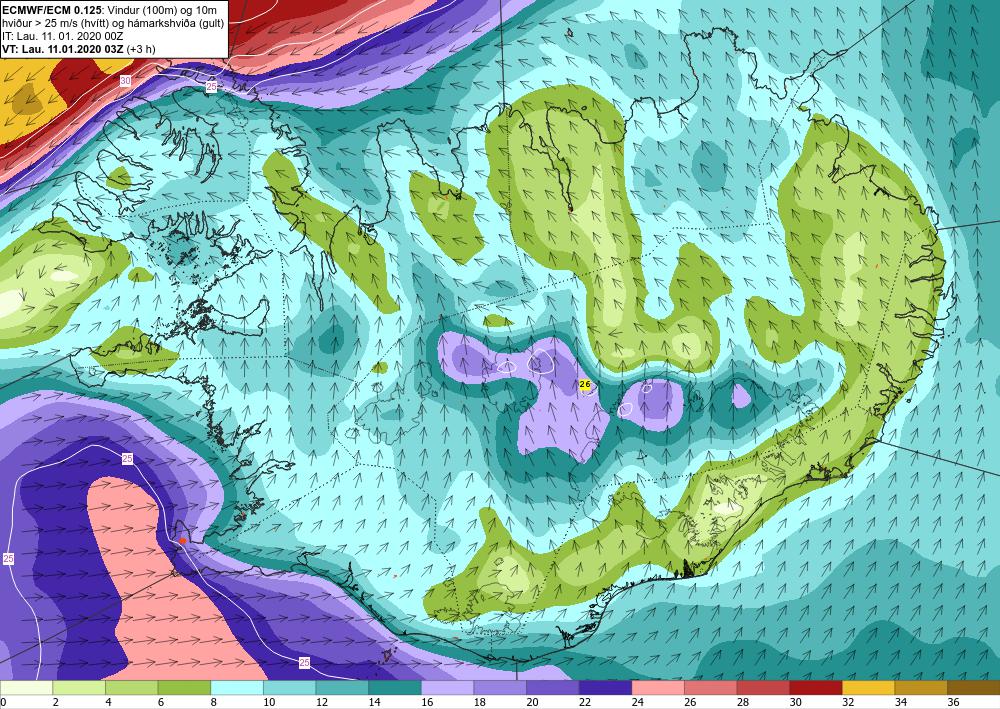Image resolution: width=1000 pixels, height=709 pixels.
Task: Select the yellow 32–34 m/s legend swatch
Action: [x=868, y=687]
